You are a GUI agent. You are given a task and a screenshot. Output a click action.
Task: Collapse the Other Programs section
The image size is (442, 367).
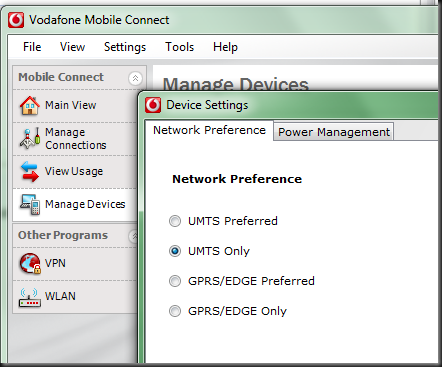(x=134, y=236)
